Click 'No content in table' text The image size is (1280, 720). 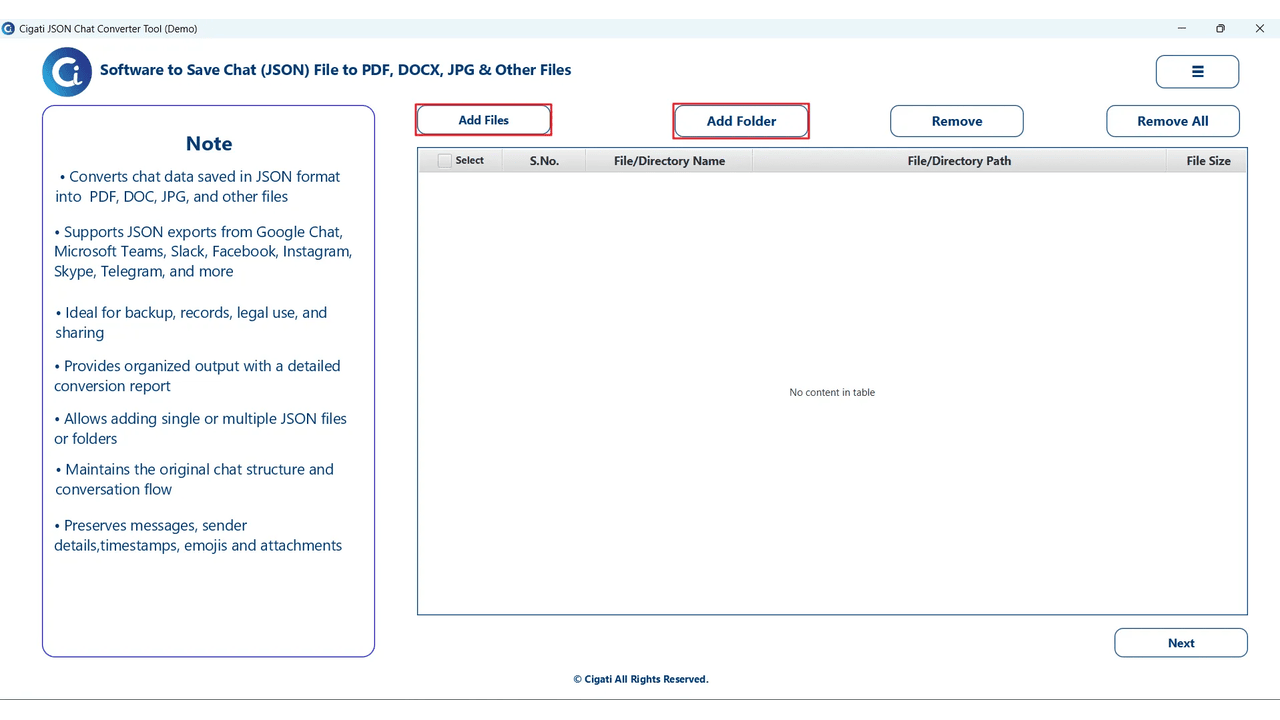pos(832,392)
